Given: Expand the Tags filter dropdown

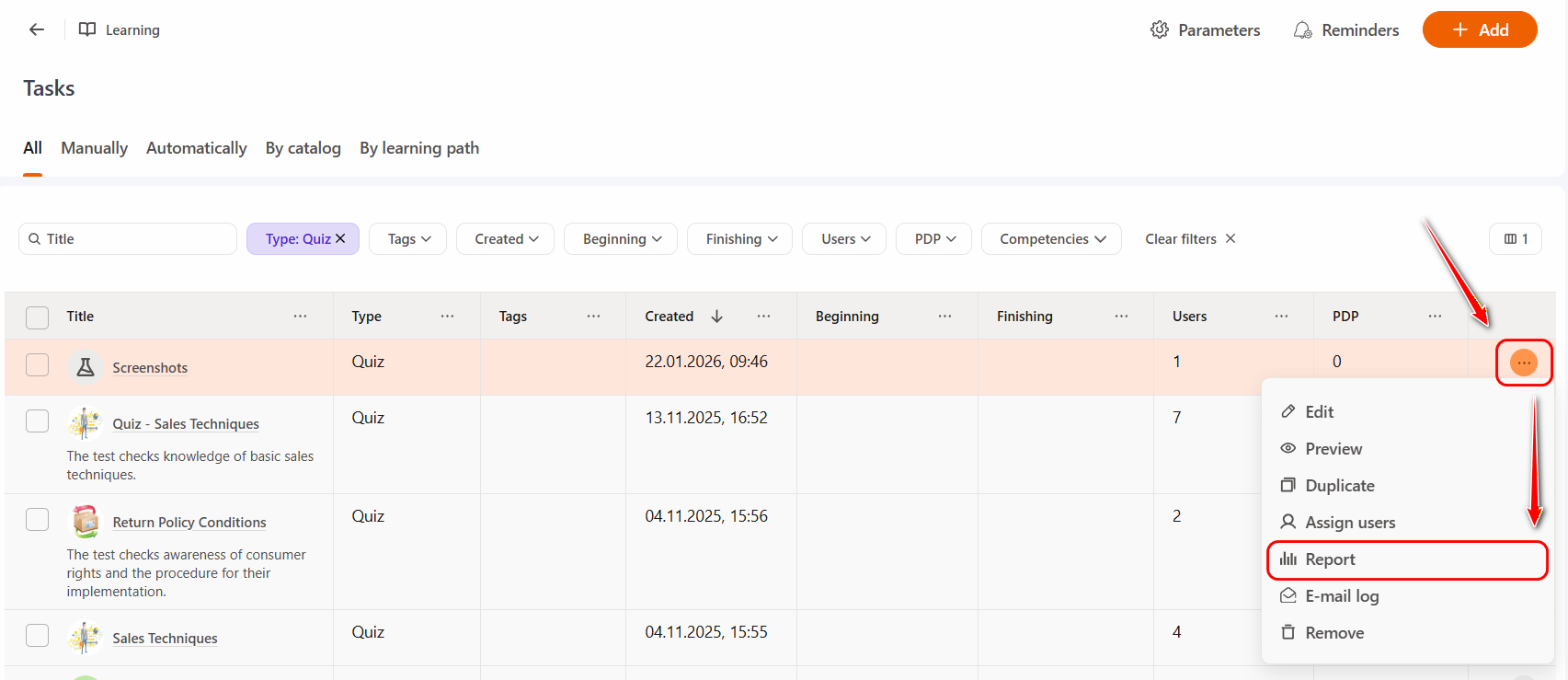Looking at the screenshot, I should [407, 239].
